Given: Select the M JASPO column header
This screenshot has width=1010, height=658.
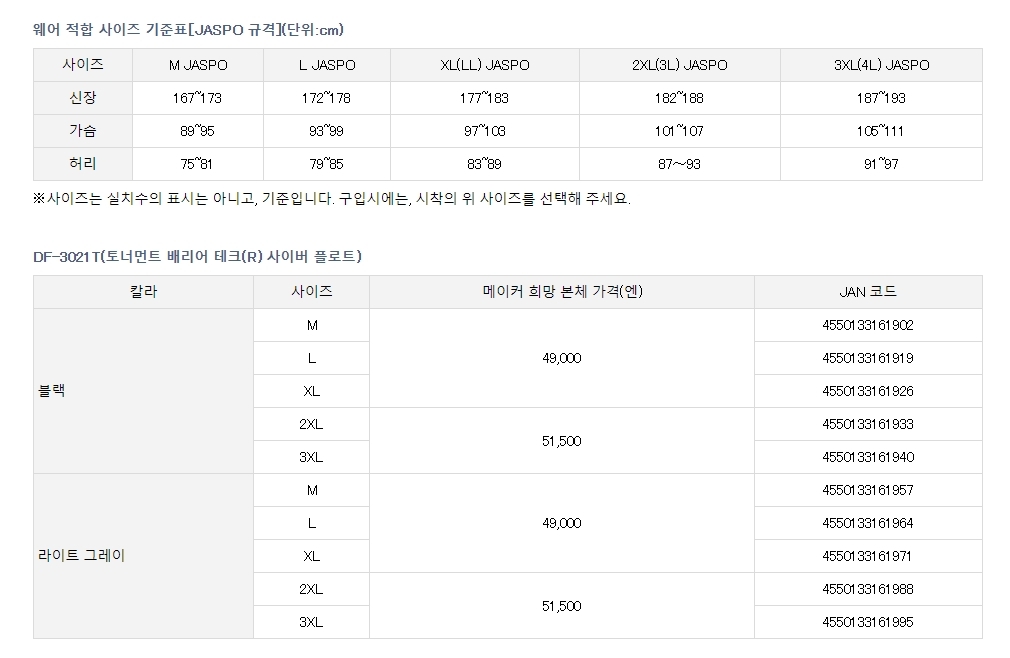Looking at the screenshot, I should coord(198,65).
